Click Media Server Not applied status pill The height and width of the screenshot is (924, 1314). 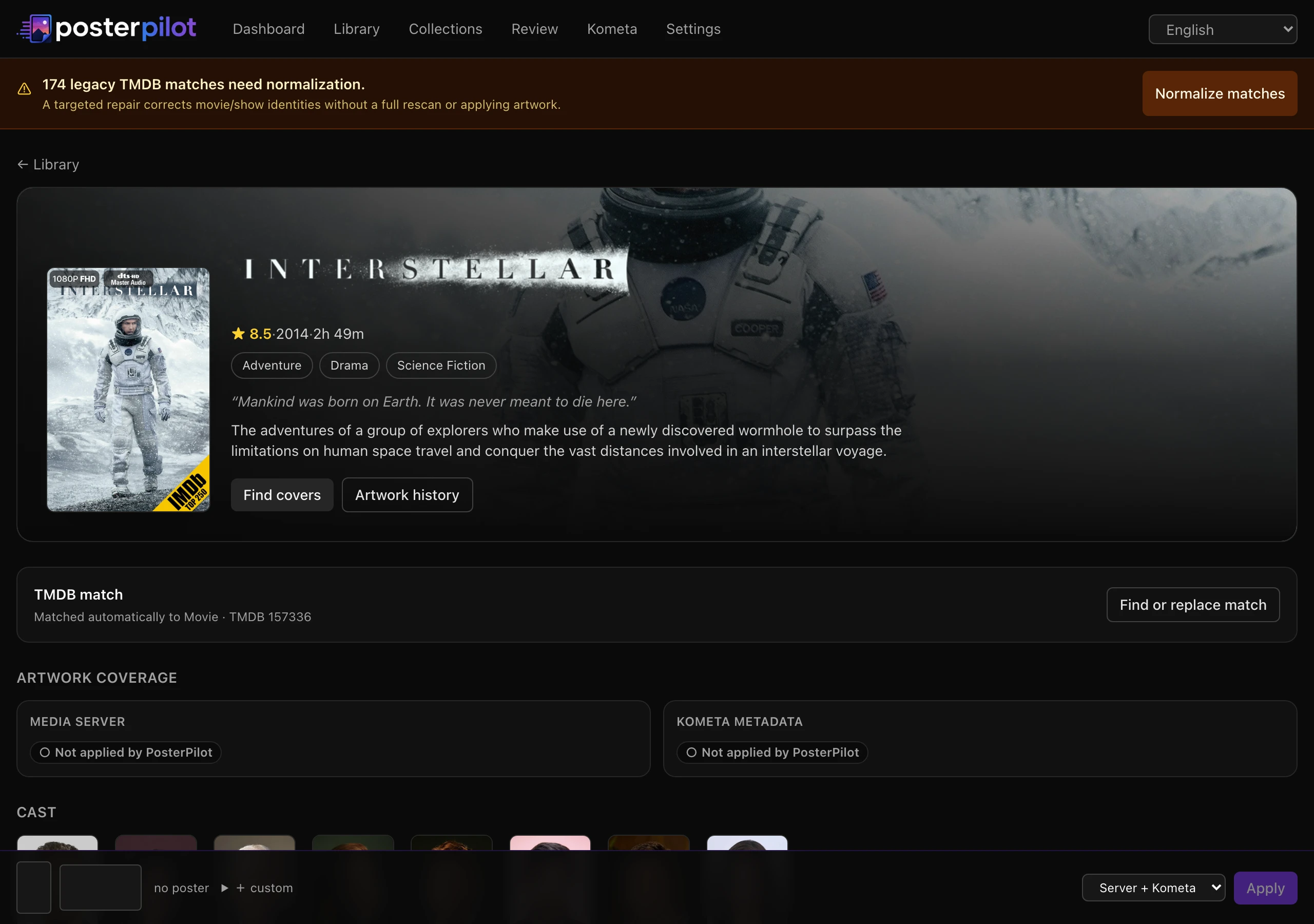pos(126,752)
